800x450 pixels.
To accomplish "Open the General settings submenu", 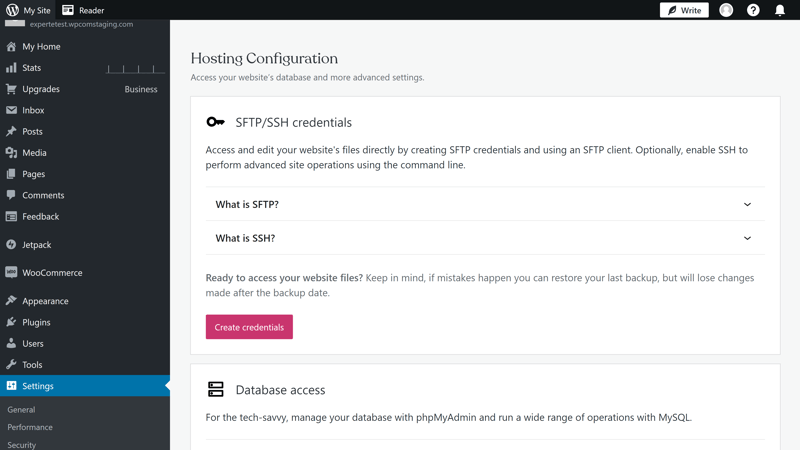I will click(x=21, y=410).
